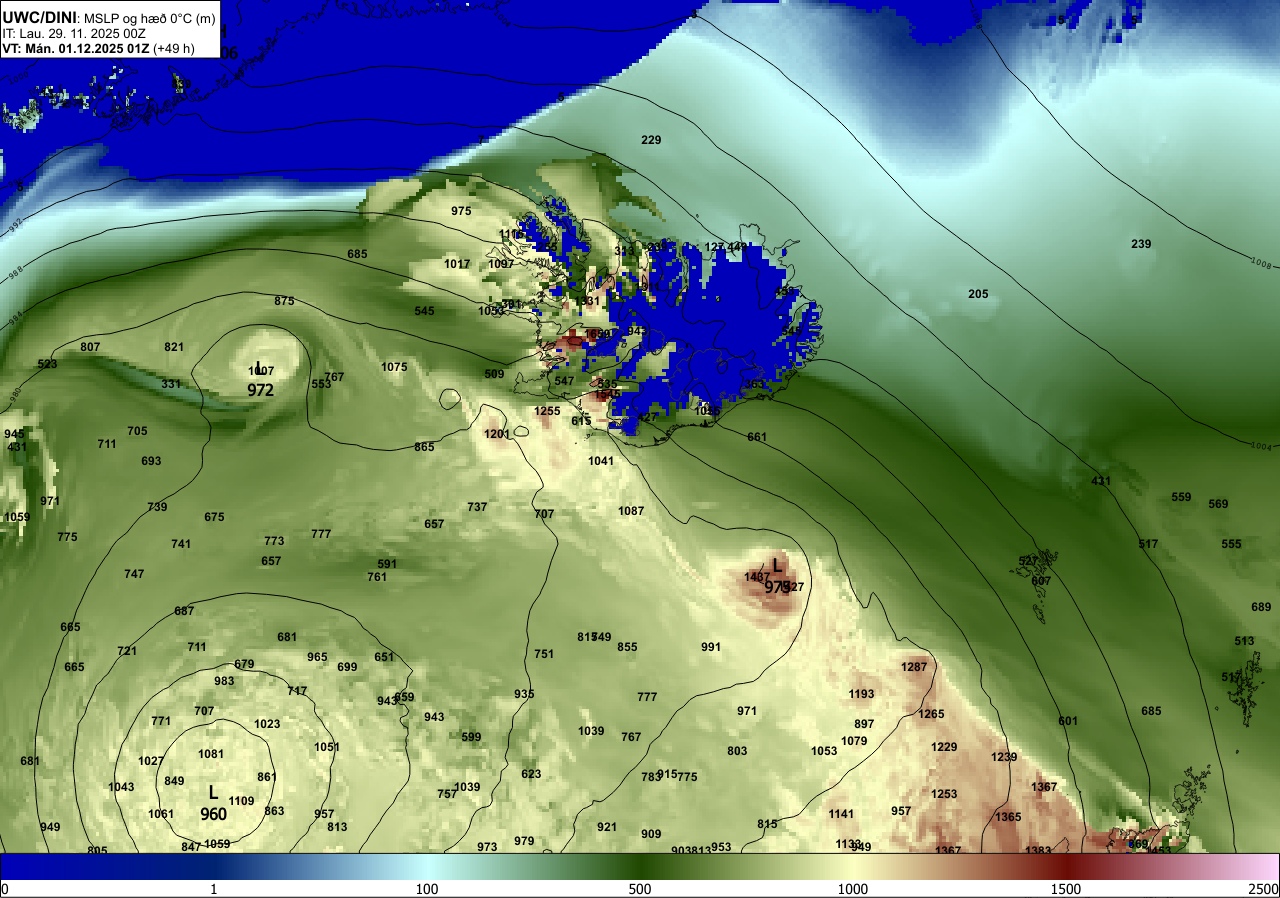1280x898 pixels.
Task: Click the height value '705'
Action: click(x=137, y=431)
